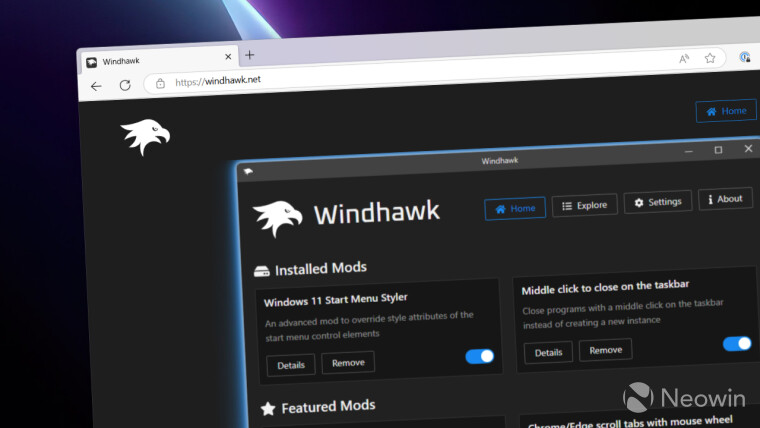
Task: Open Details for Windows 11 Start Menu Styler
Action: coord(291,365)
